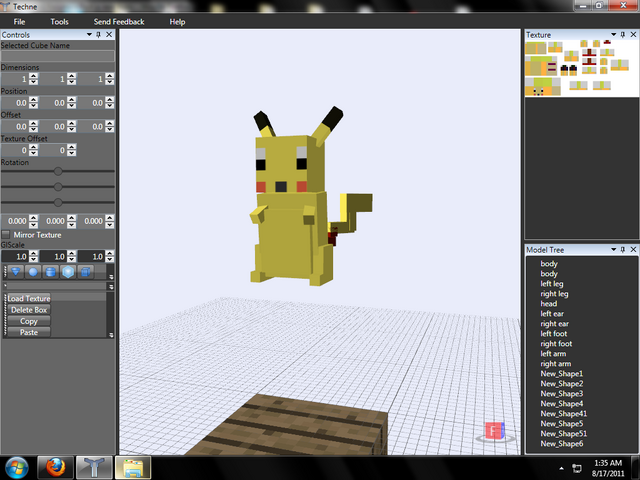The image size is (640, 480).
Task: Add a sphere shape
Action: pos(33,272)
